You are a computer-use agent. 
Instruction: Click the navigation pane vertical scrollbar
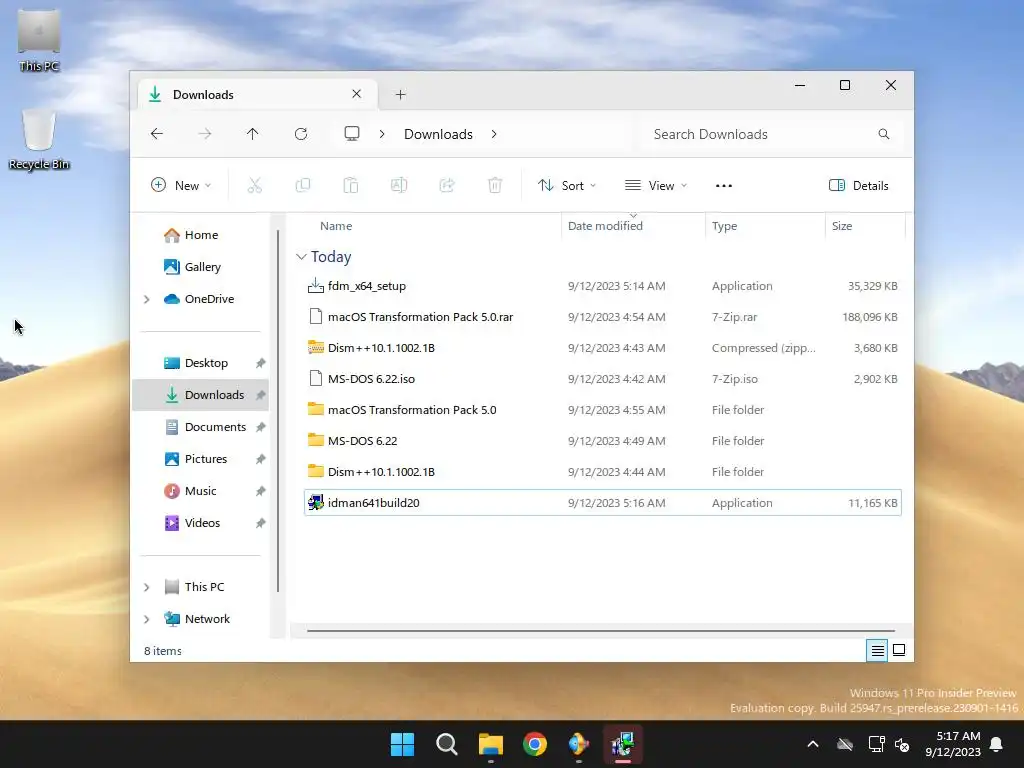tap(278, 410)
